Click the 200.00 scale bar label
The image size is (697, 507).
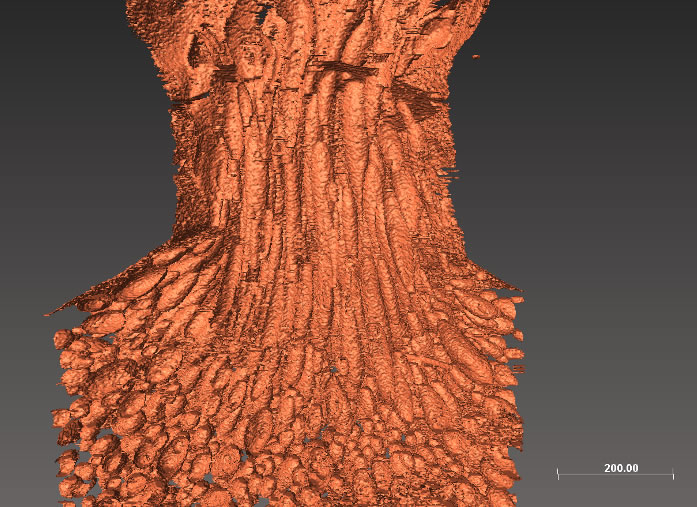click(621, 468)
